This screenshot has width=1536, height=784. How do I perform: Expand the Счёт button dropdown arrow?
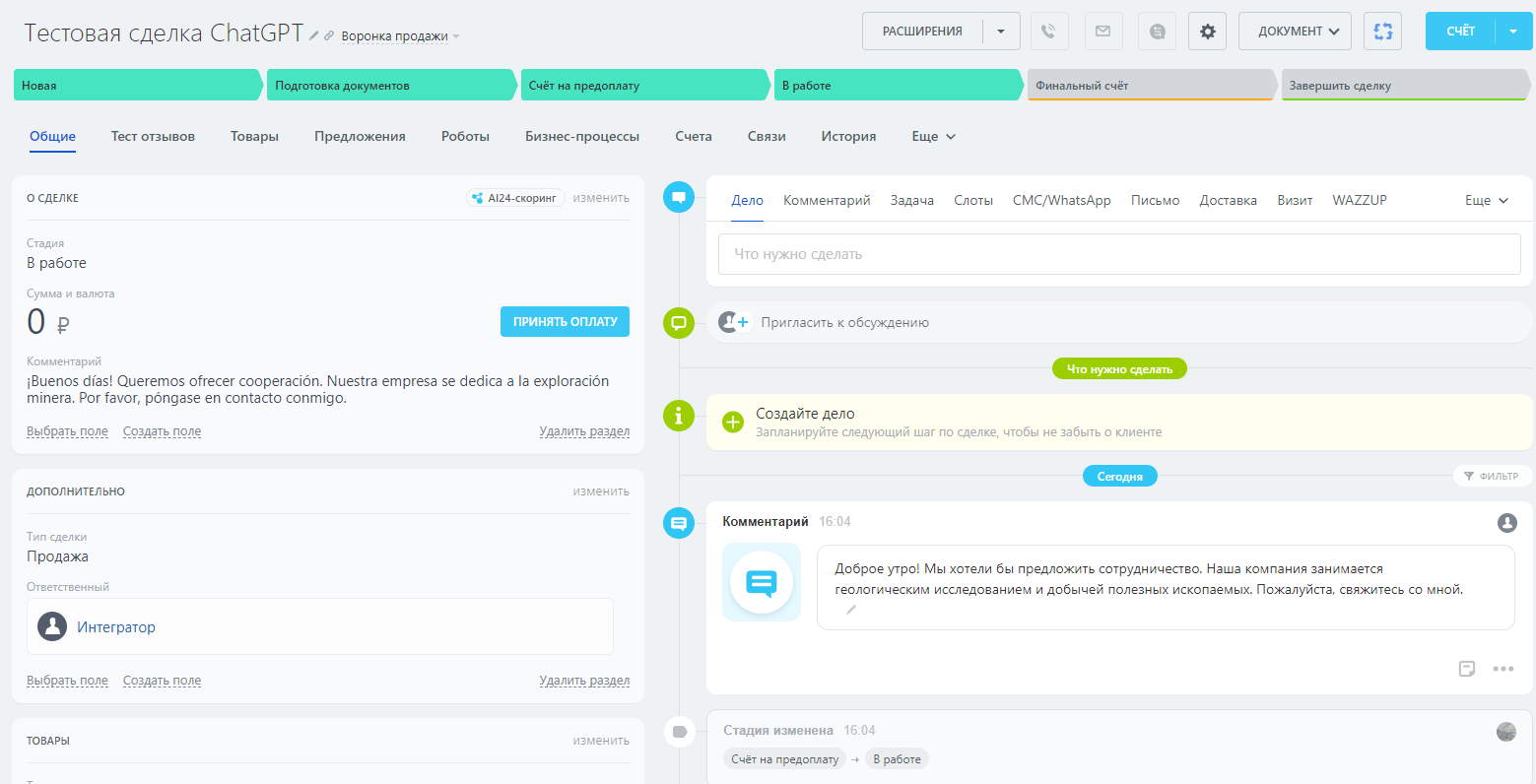coord(1512,32)
